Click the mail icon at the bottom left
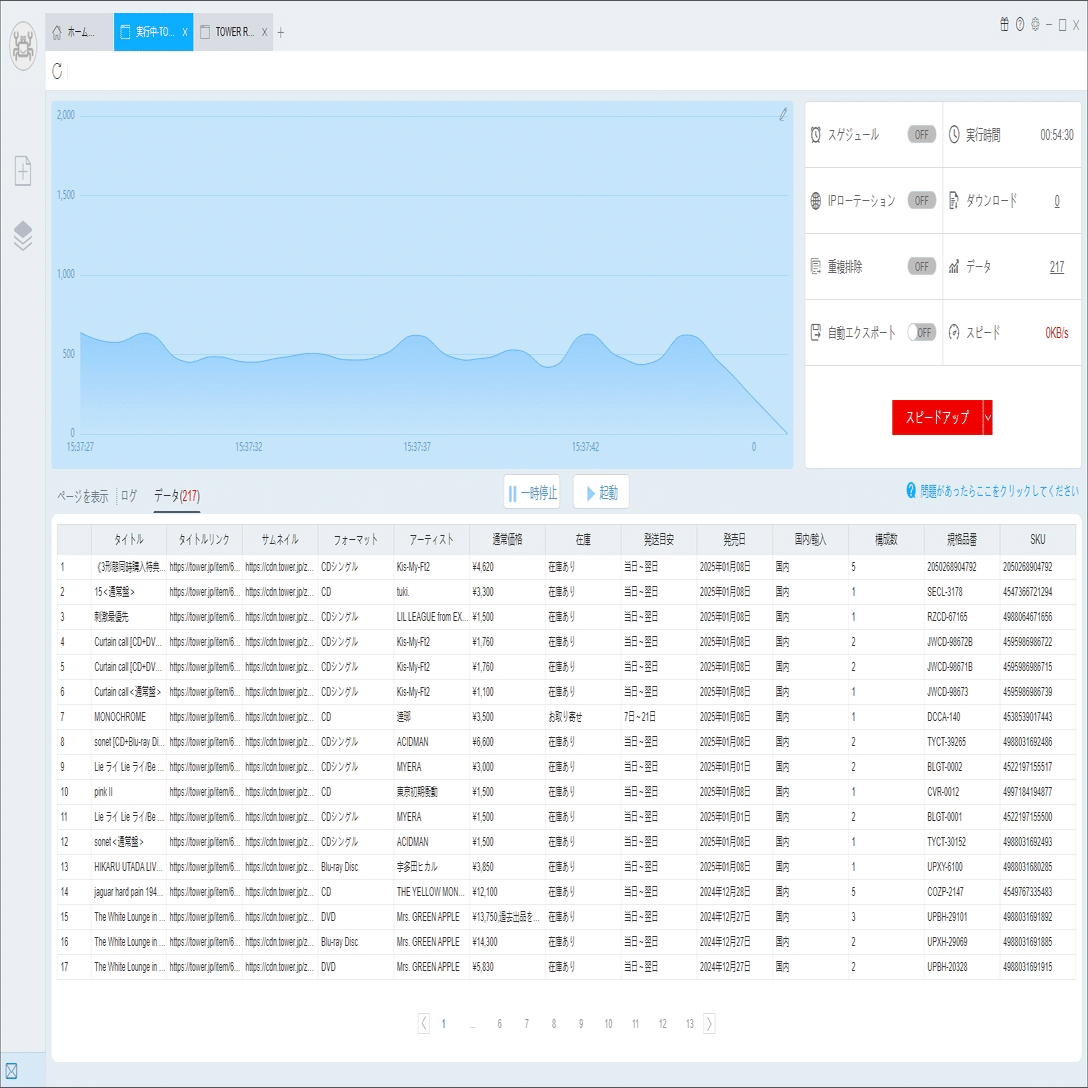The image size is (1088, 1088). (x=11, y=1071)
